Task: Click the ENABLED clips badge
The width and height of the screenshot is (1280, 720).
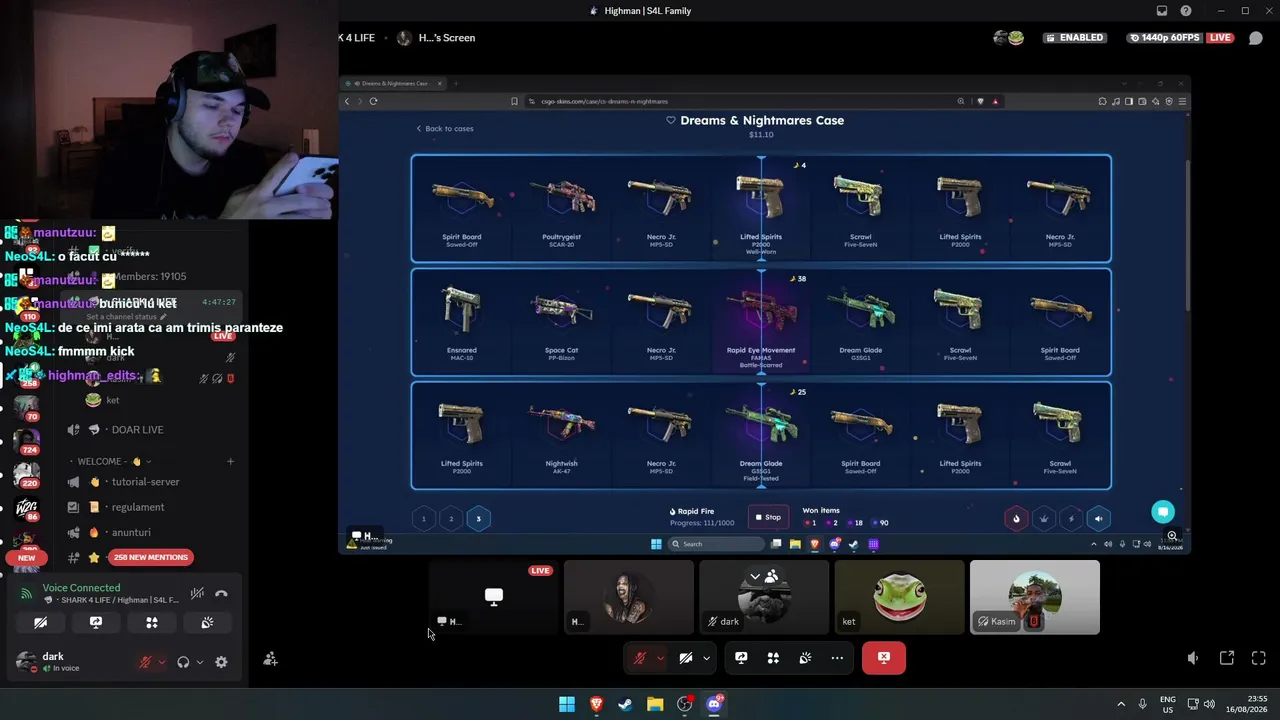Action: click(1073, 38)
